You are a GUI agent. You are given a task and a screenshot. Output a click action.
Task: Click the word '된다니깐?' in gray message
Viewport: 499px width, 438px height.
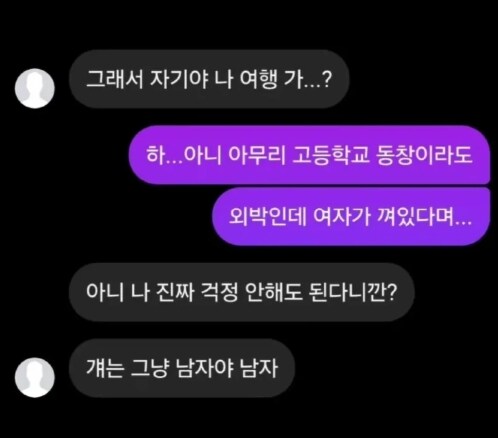coord(353,292)
